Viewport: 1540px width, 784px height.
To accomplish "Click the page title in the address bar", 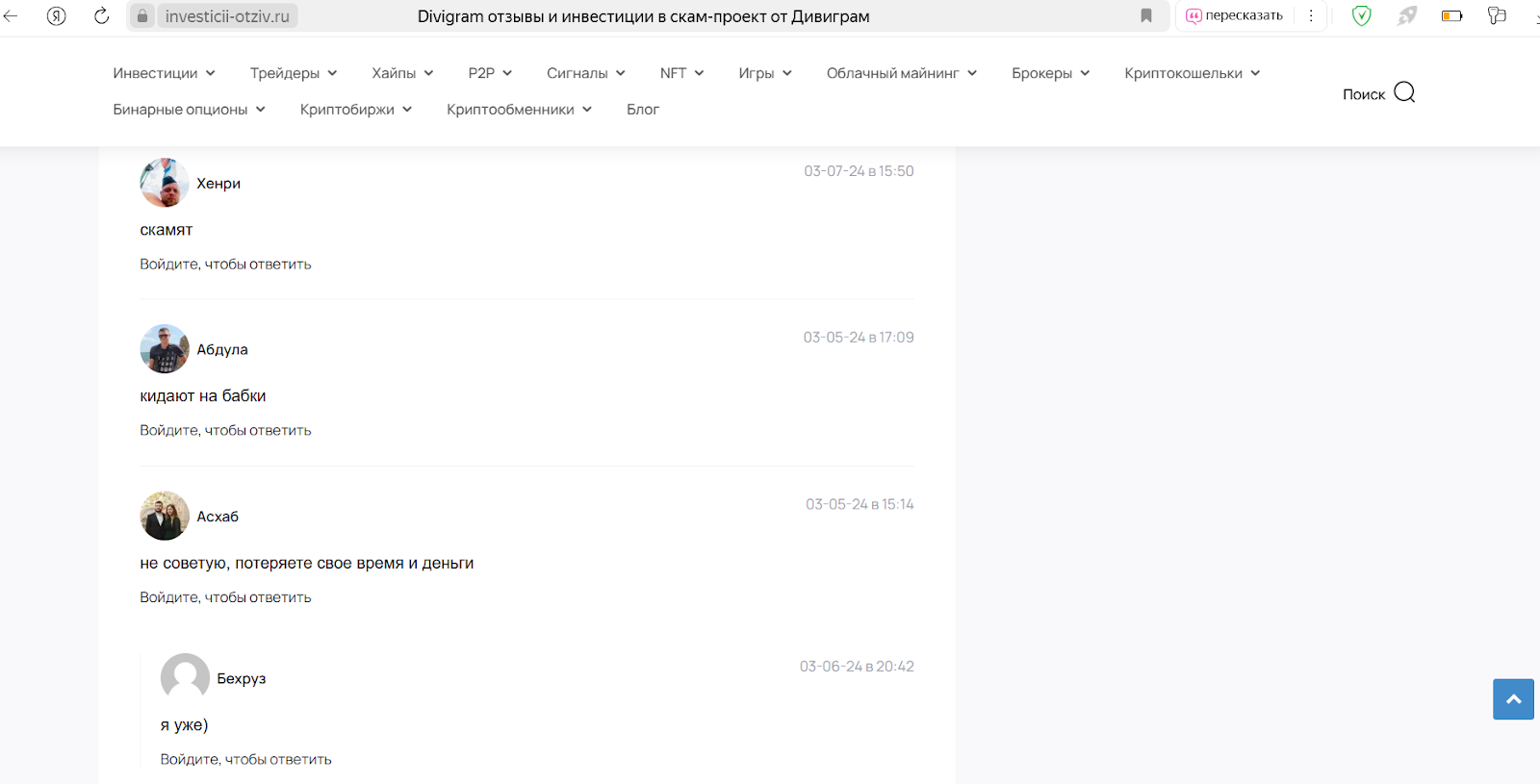I will pyautogui.click(x=643, y=16).
